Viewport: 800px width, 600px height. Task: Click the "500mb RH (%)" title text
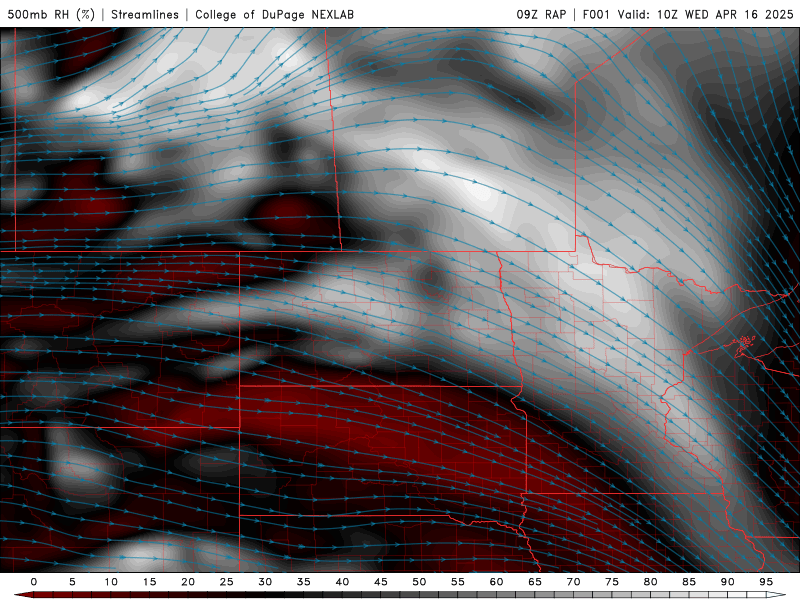point(51,14)
